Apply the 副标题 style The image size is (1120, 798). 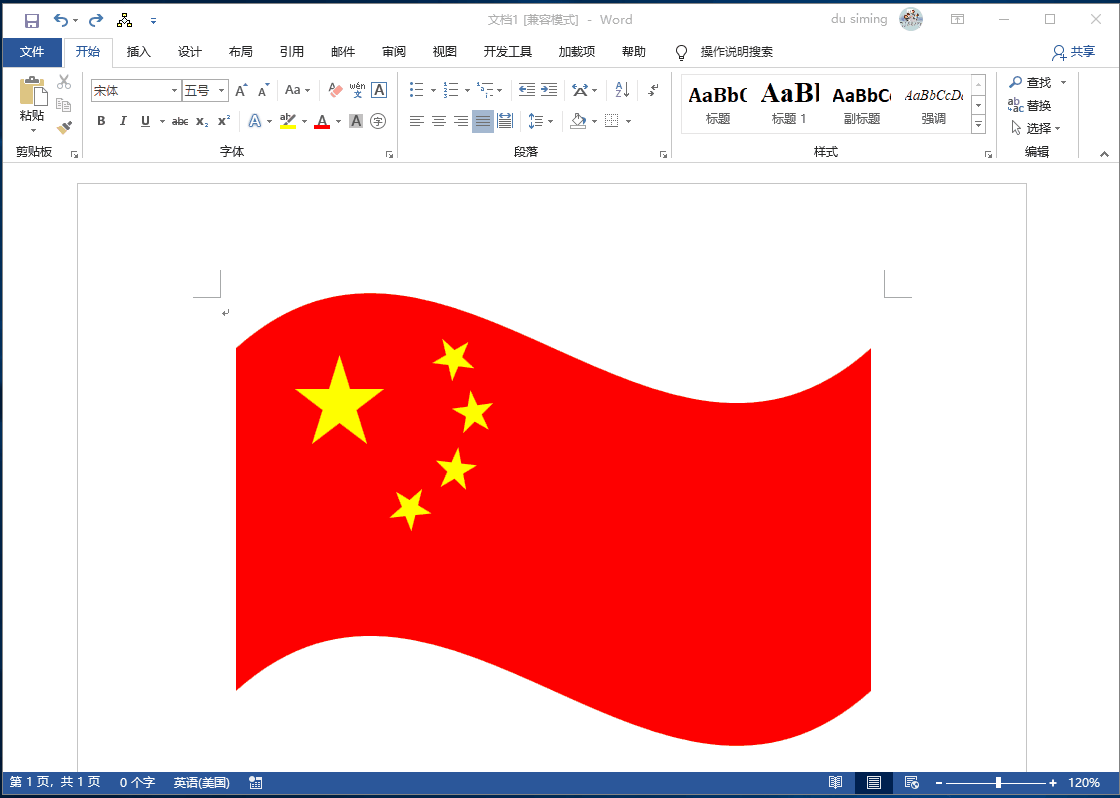click(x=861, y=103)
